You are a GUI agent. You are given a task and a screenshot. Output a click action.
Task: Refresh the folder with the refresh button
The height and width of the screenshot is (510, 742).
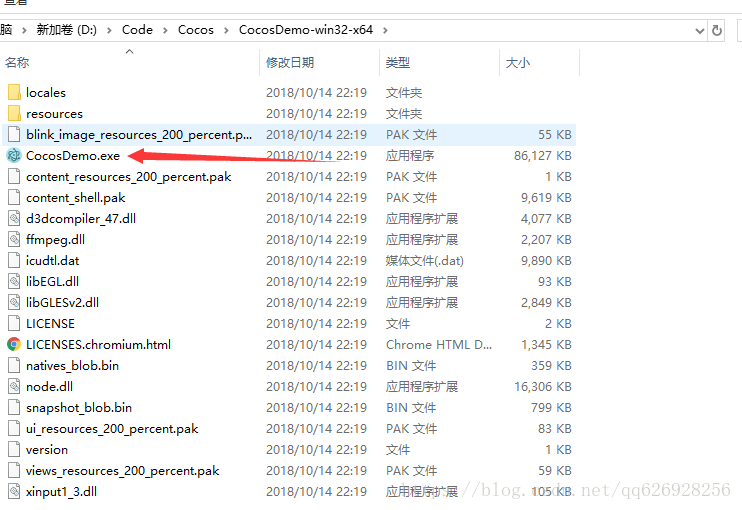coord(716,30)
